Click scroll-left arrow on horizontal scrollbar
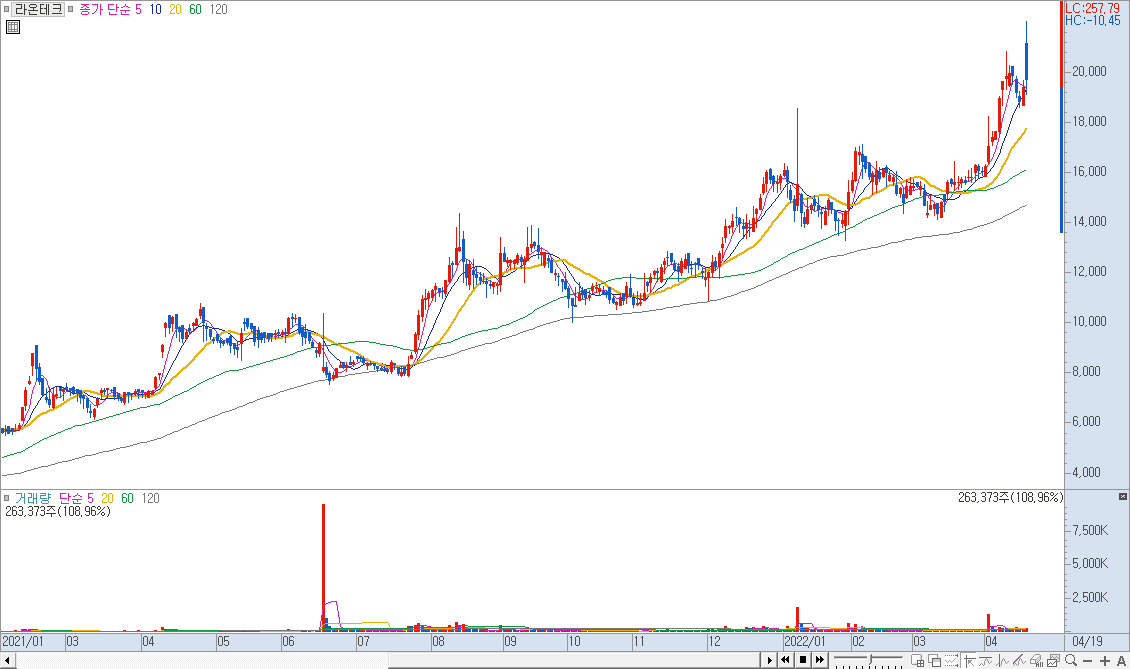 6,660
